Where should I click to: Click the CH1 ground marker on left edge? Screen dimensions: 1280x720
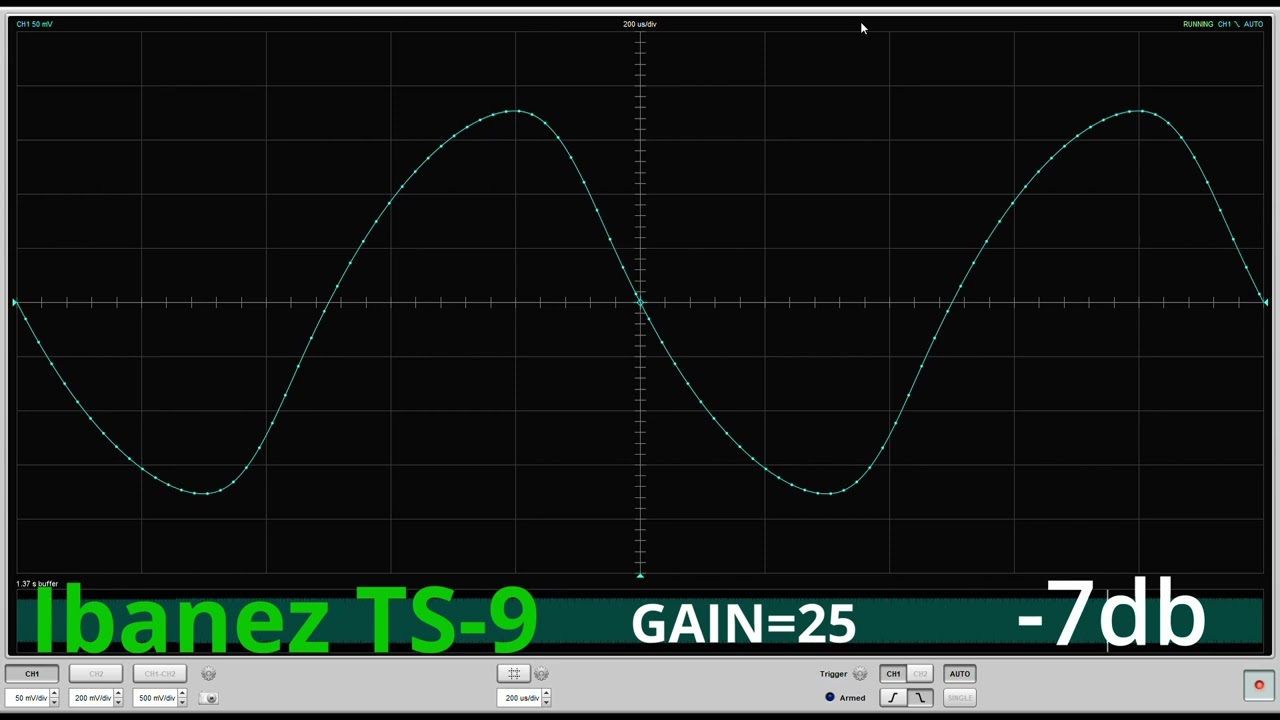[x=14, y=302]
